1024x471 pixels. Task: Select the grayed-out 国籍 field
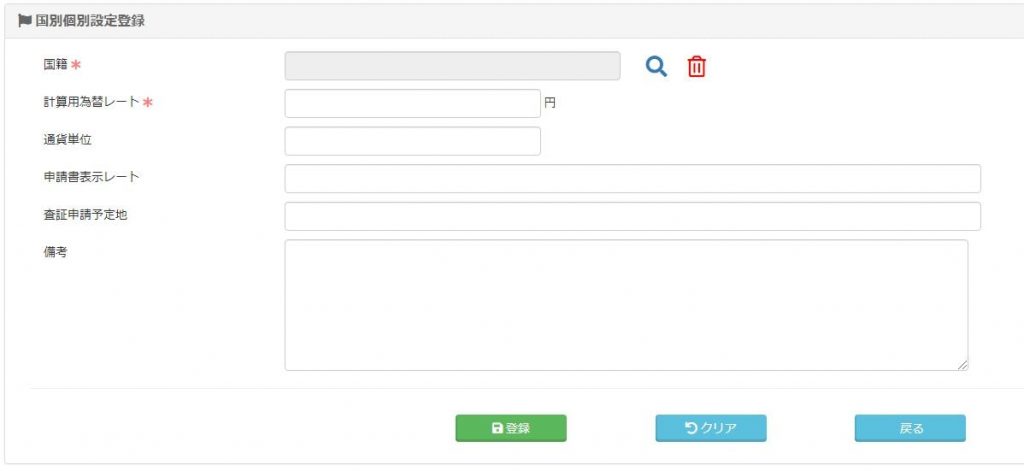(x=452, y=66)
